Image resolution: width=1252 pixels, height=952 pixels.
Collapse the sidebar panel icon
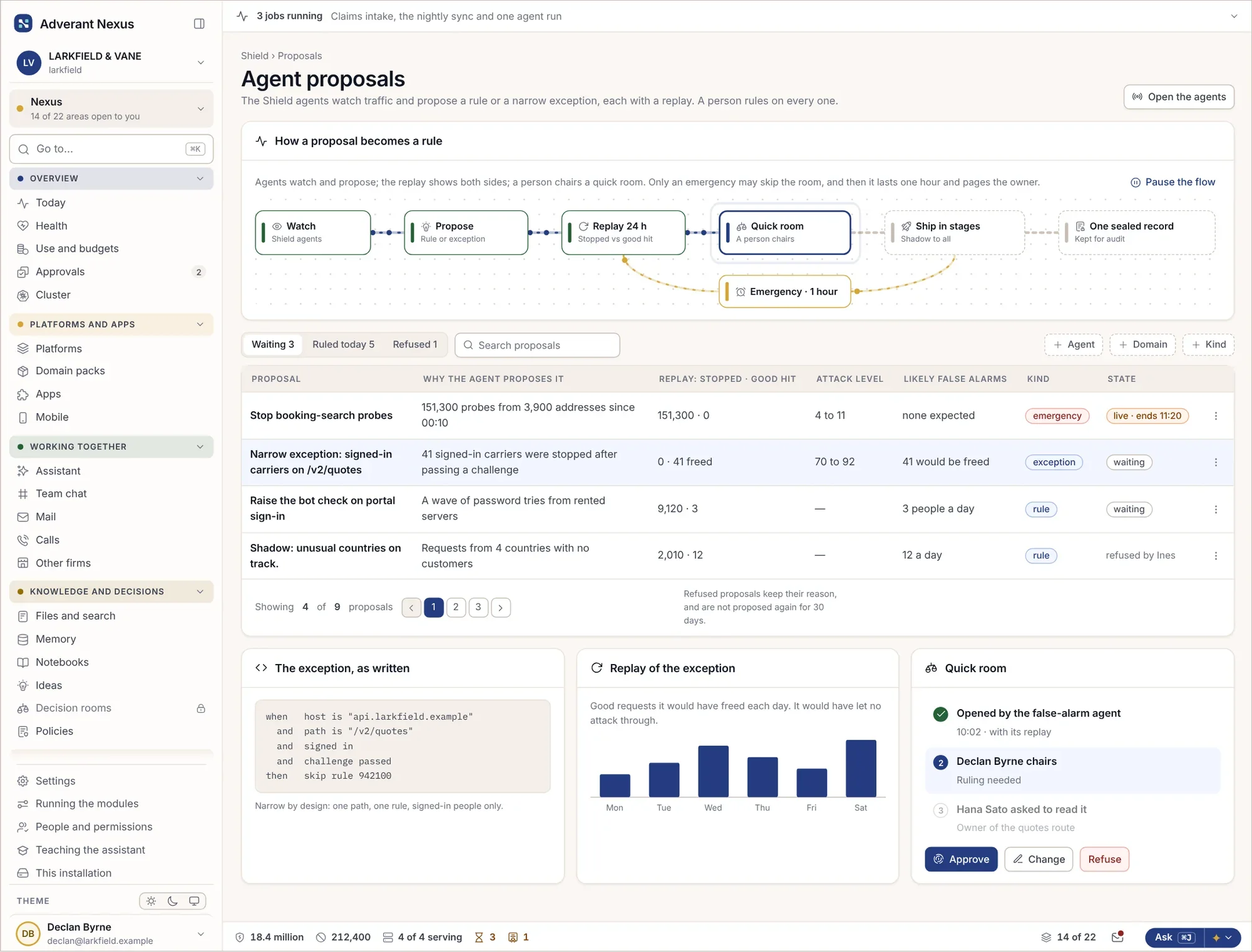[x=199, y=24]
